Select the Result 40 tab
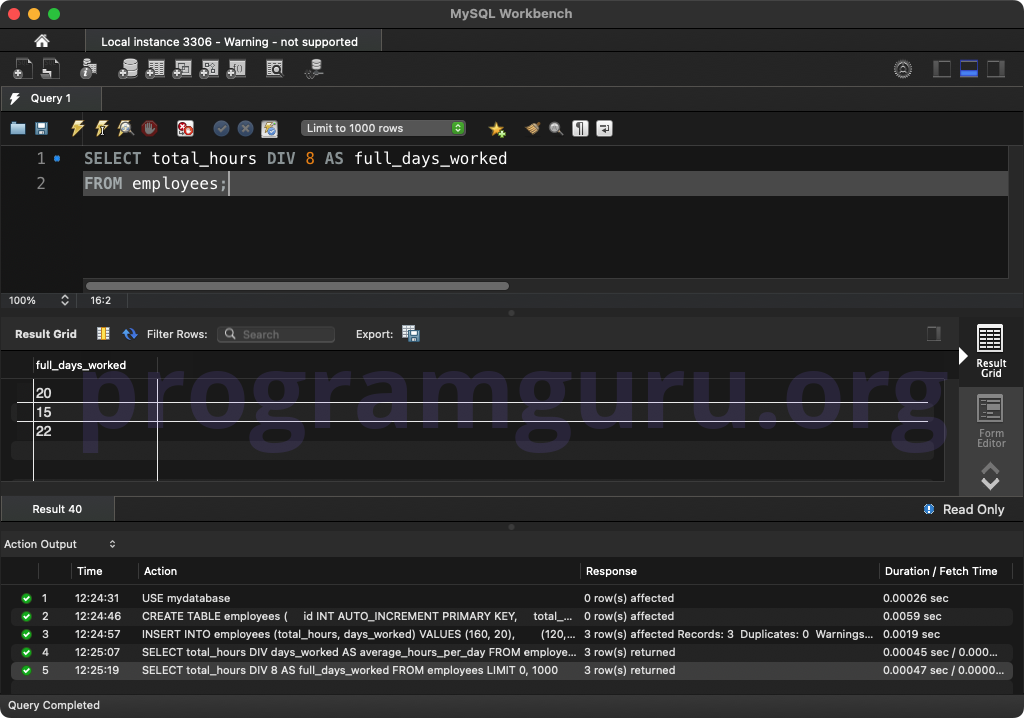The width and height of the screenshot is (1024, 718). point(57,509)
